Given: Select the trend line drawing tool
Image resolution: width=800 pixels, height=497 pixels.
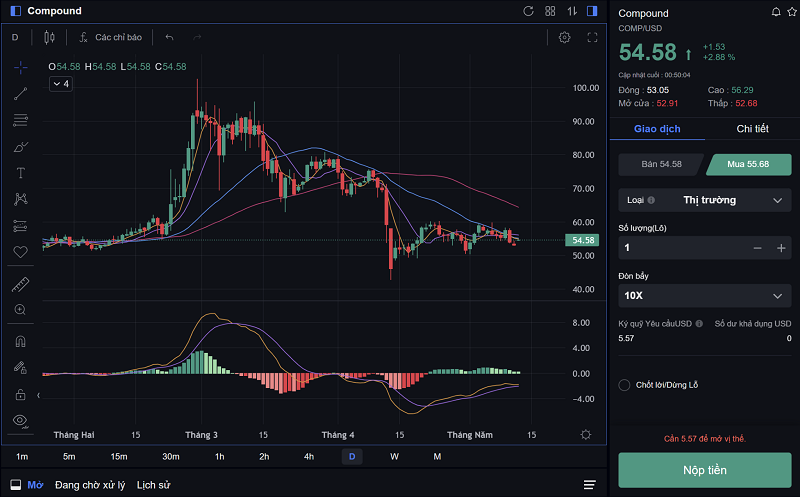Looking at the screenshot, I should 20,94.
